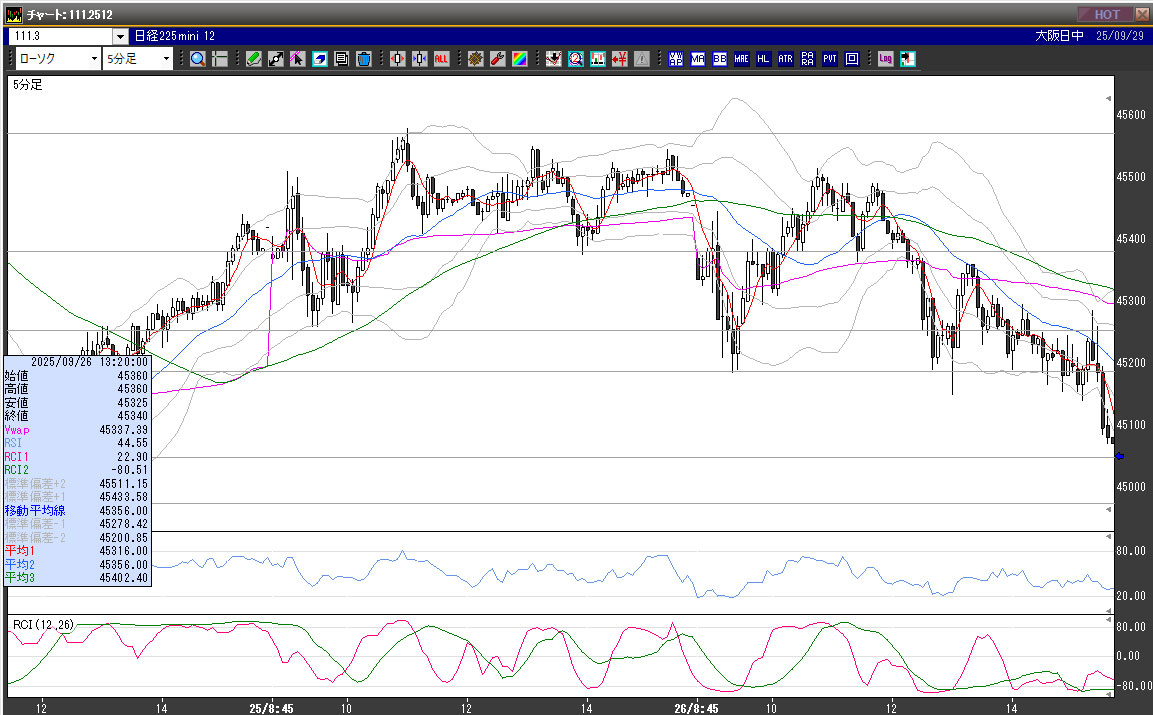Click the HOT button in title bar

pyautogui.click(x=1106, y=14)
